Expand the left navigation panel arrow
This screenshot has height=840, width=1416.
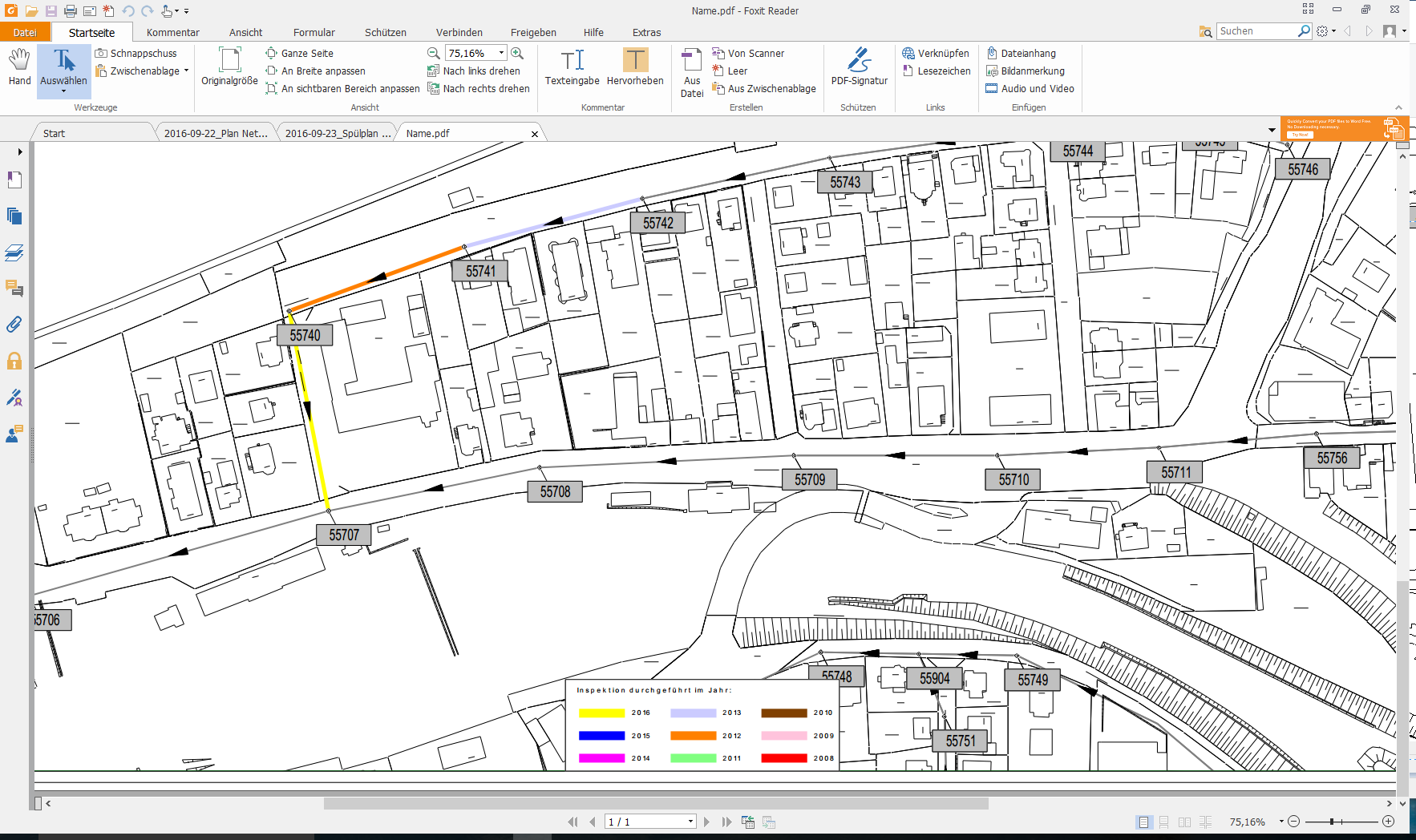pyautogui.click(x=20, y=151)
